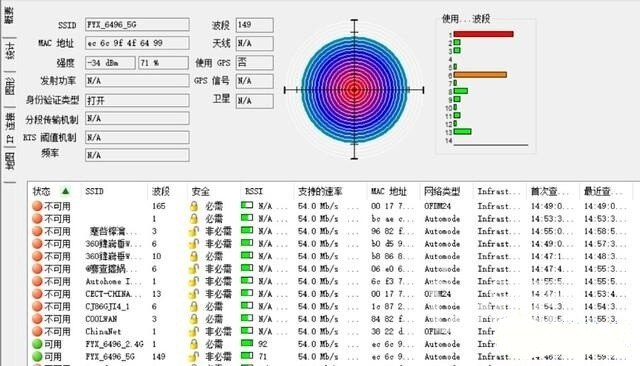This screenshot has width=640, height=366.
Task: Click the closed lock icon in the channel 165 row
Action: point(194,206)
